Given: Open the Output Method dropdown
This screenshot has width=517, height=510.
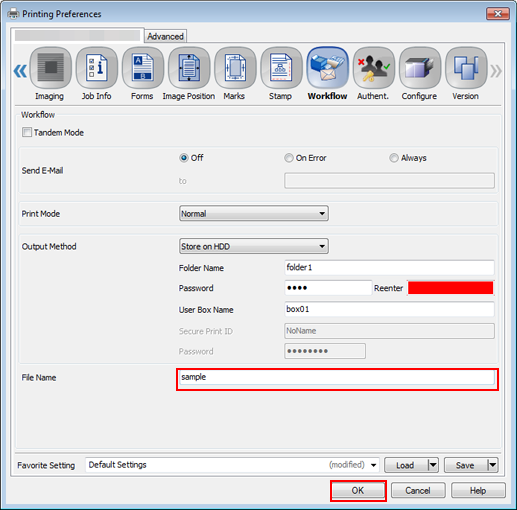Looking at the screenshot, I should click(x=254, y=246).
